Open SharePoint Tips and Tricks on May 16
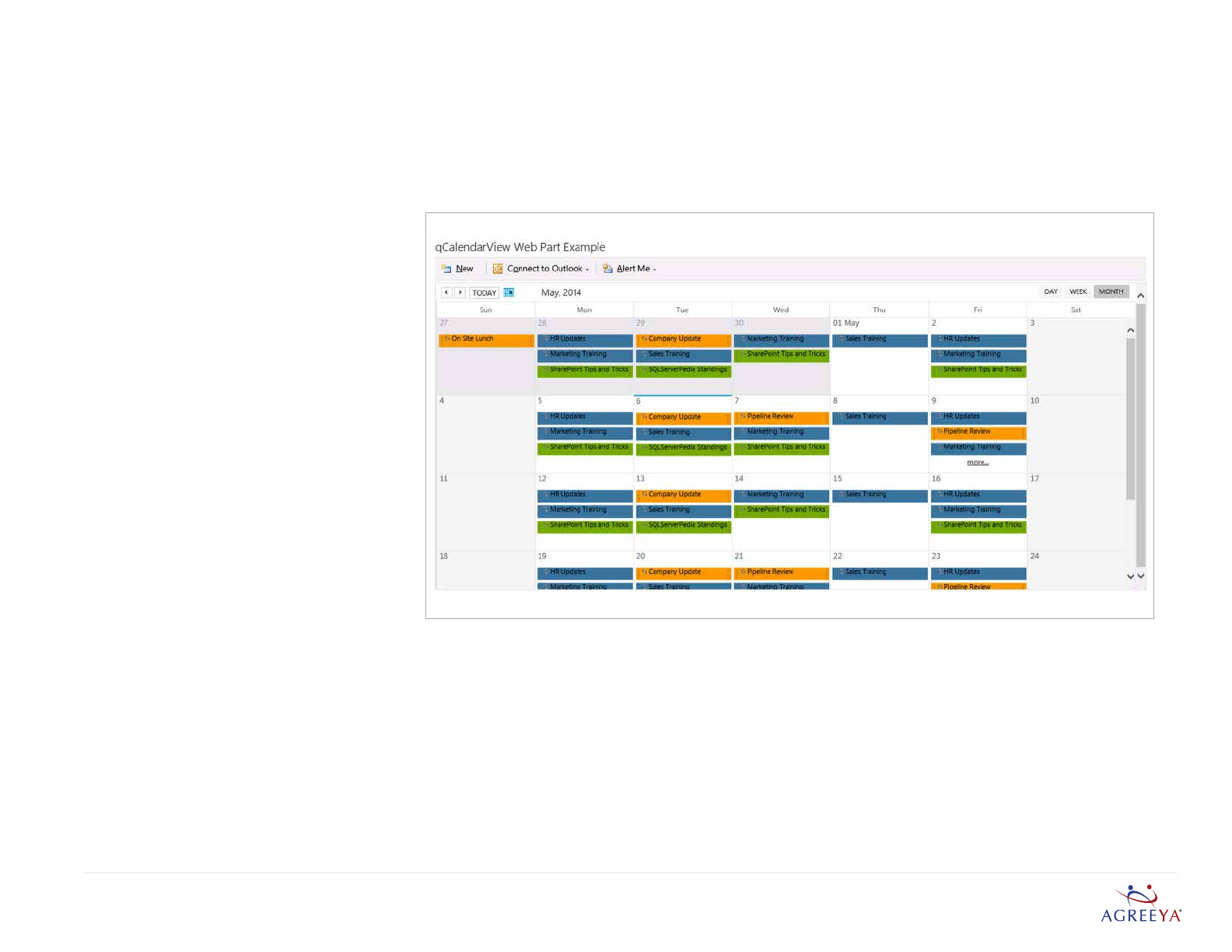The image size is (1232, 952). pyautogui.click(x=978, y=527)
